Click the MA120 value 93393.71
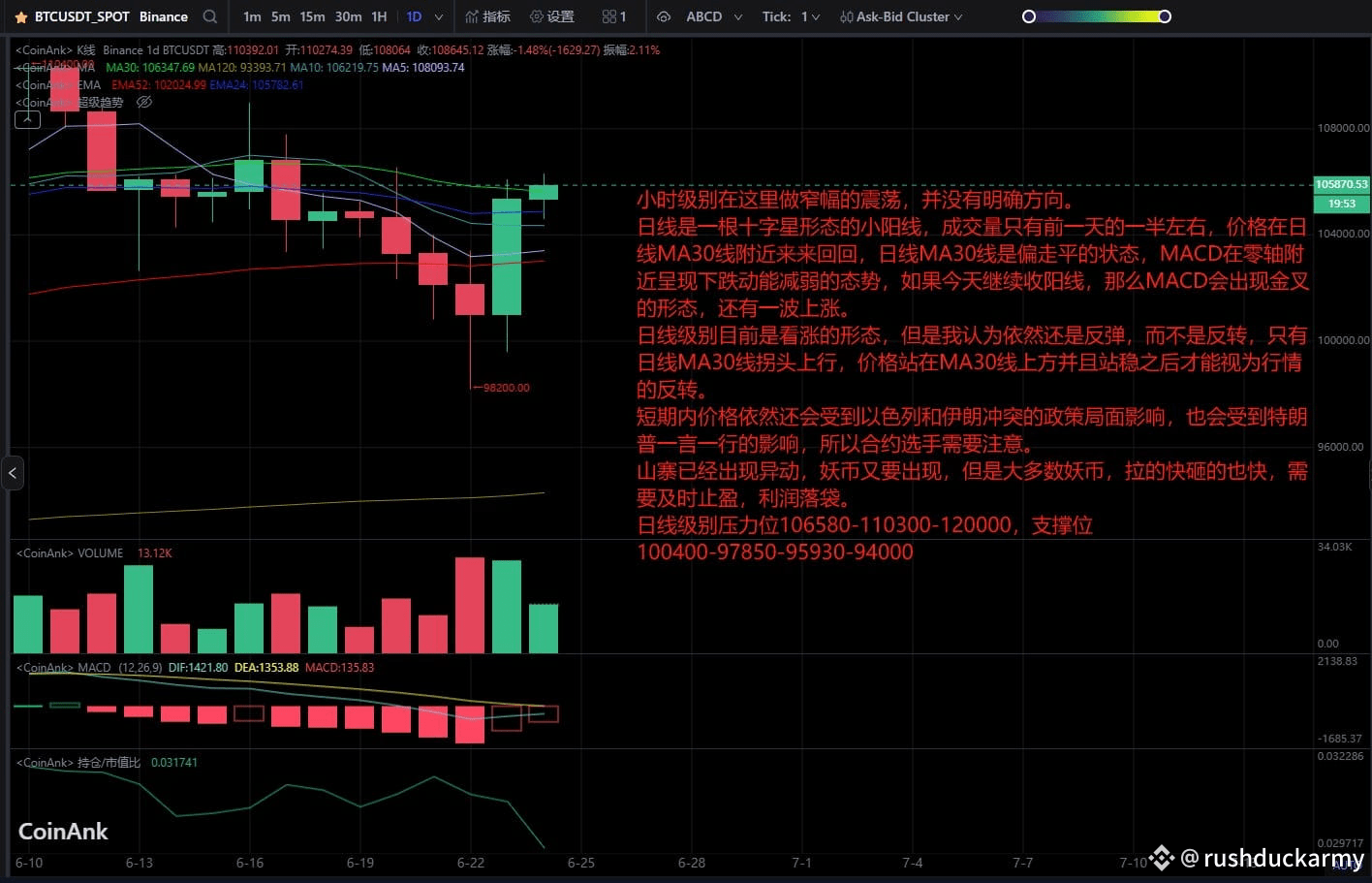 (262, 68)
